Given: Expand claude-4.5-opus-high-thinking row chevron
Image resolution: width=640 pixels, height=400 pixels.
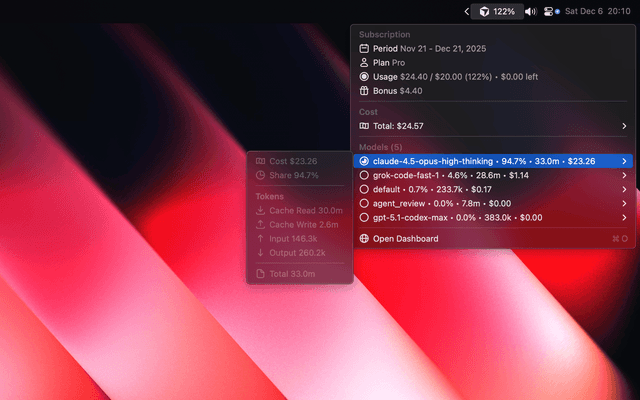Looking at the screenshot, I should click(624, 161).
